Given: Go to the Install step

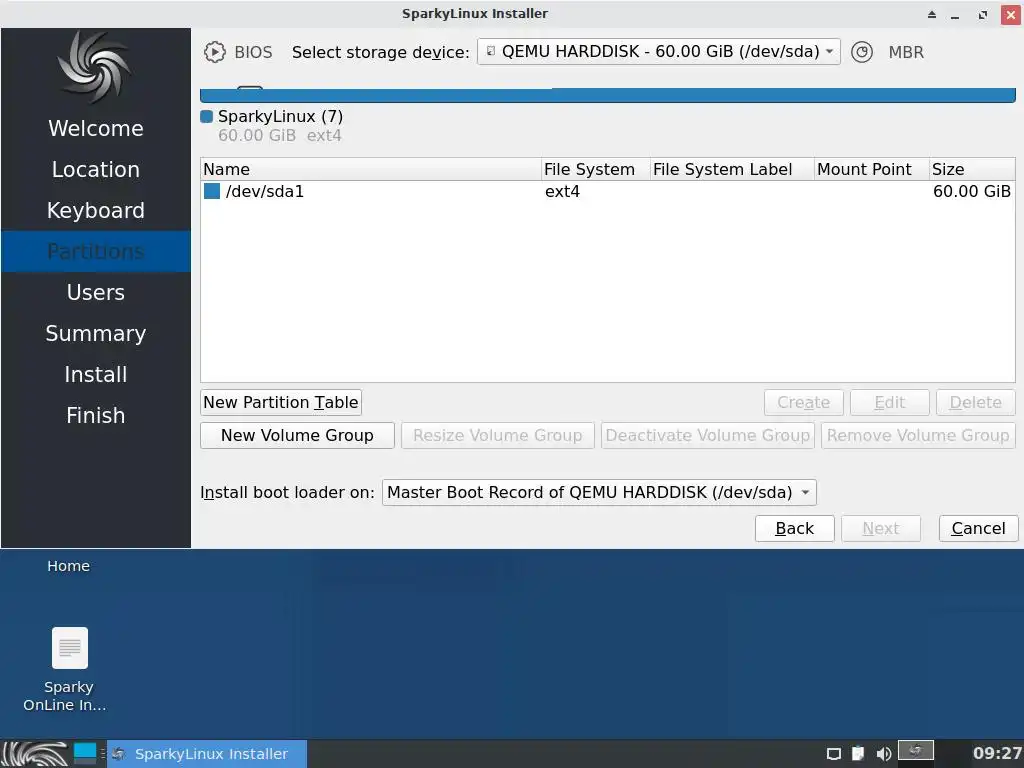Looking at the screenshot, I should [96, 375].
